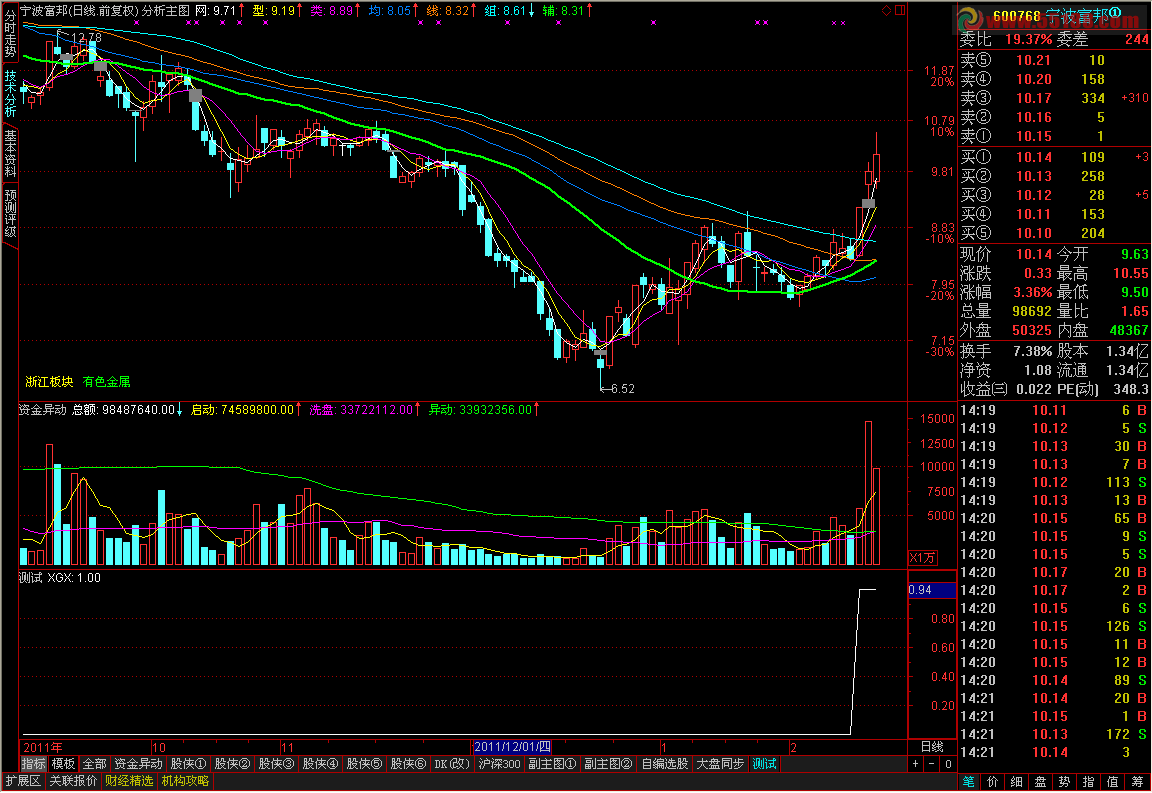Click the split-window icon atop the chart
The image size is (1152, 793).
[x=900, y=10]
